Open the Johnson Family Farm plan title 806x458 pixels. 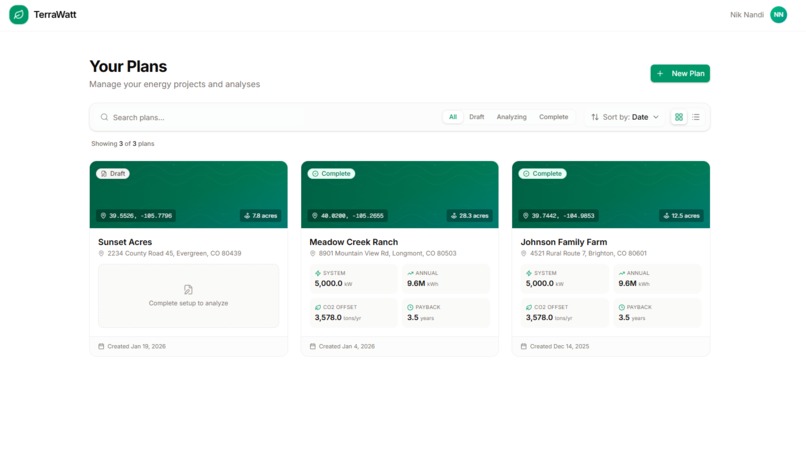pyautogui.click(x=564, y=242)
